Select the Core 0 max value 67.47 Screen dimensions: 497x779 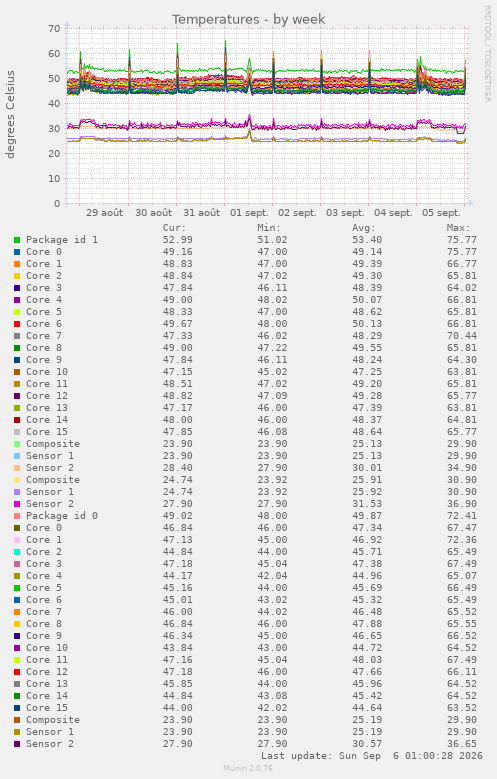[462, 528]
